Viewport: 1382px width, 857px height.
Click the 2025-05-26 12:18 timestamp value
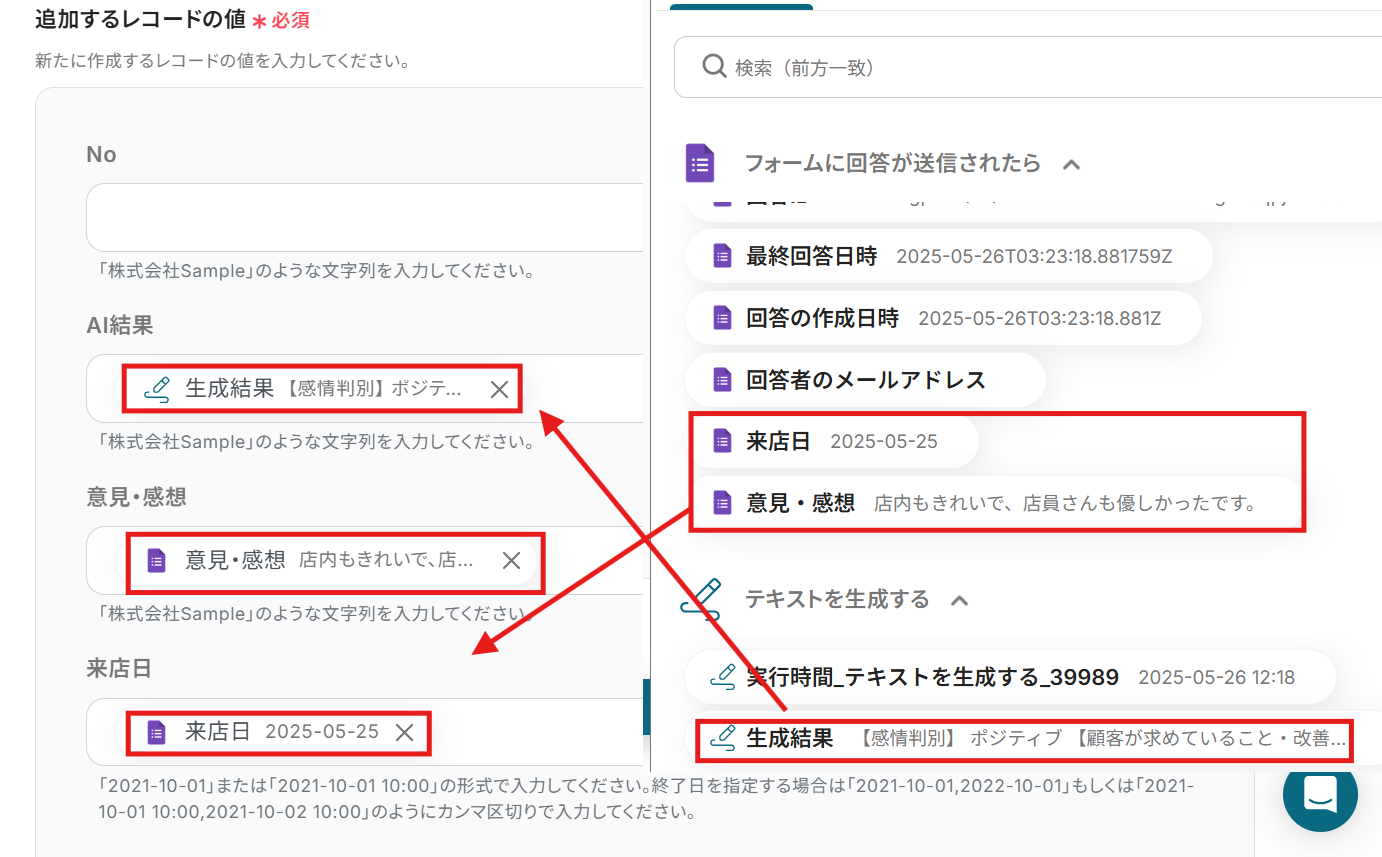pos(1216,678)
